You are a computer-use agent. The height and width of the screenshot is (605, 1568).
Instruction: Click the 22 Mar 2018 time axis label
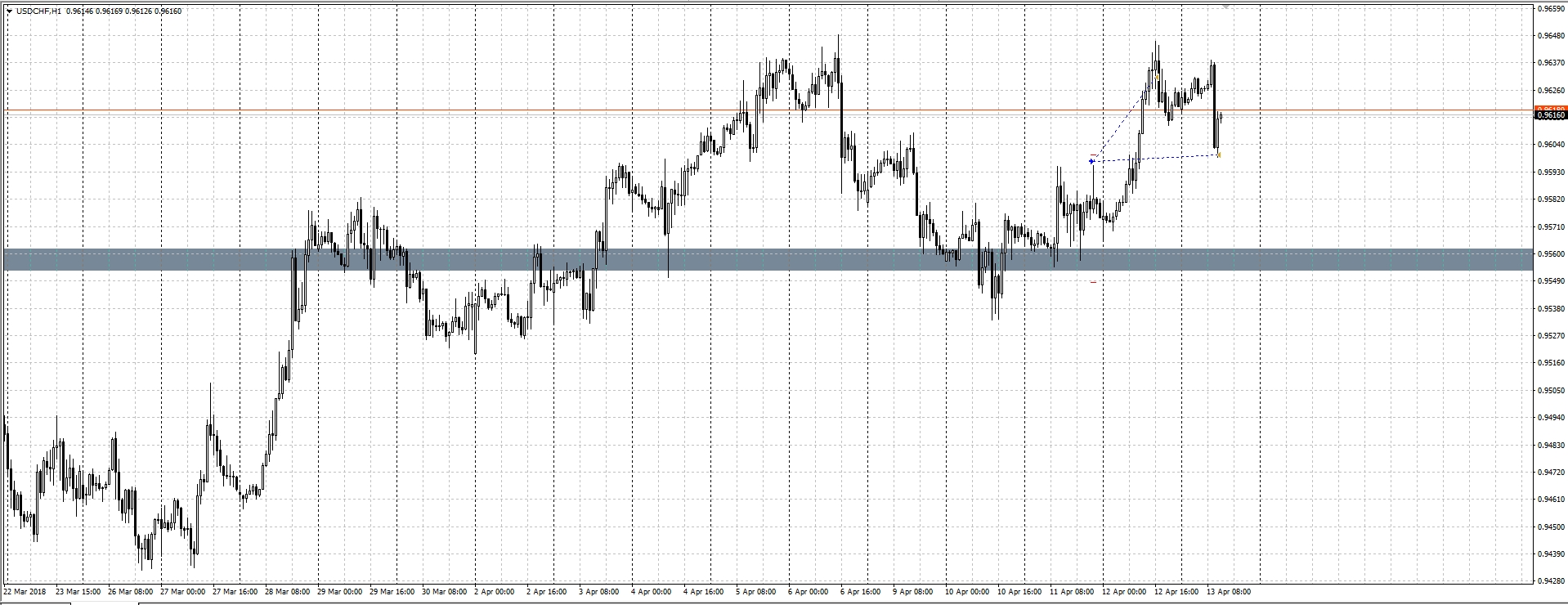click(25, 591)
